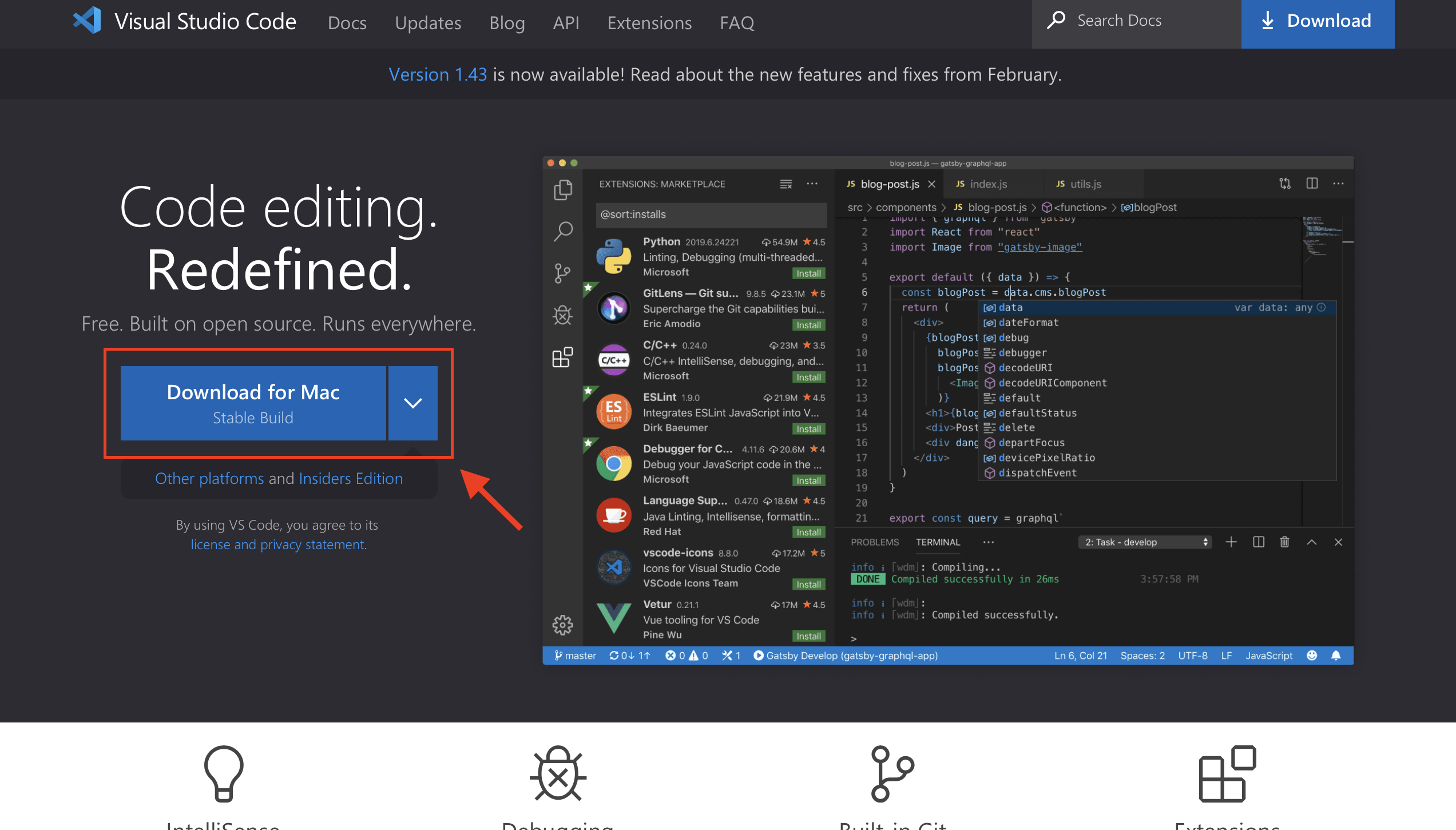Click the split editor icon in the editor toolbar
Screen dimensions: 1456x830
click(1312, 184)
